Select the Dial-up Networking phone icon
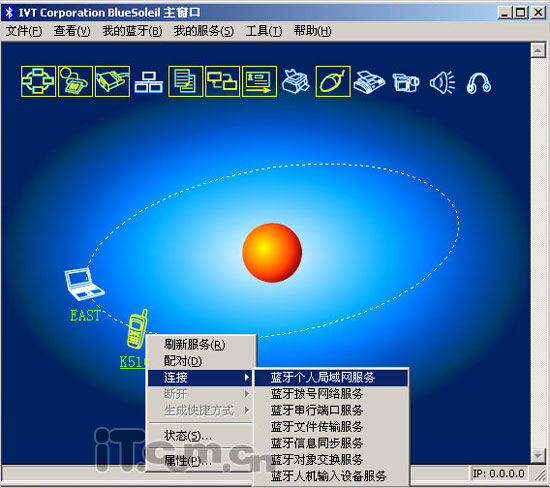The height and width of the screenshot is (488, 550). (75, 81)
